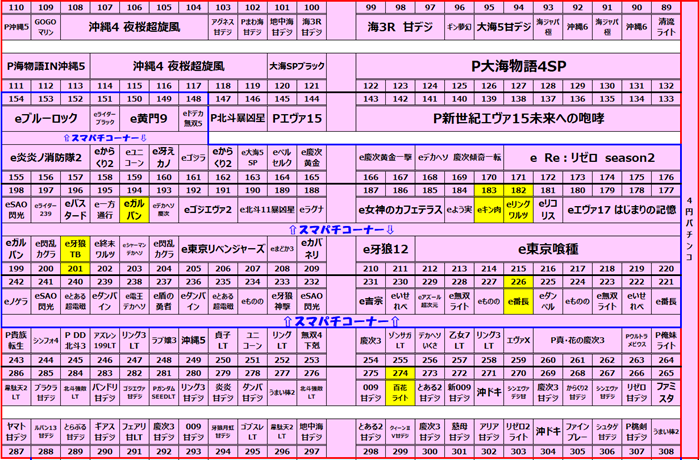Click the e東京喰種 cell
The height and width of the screenshot is (460, 700).
548,249
